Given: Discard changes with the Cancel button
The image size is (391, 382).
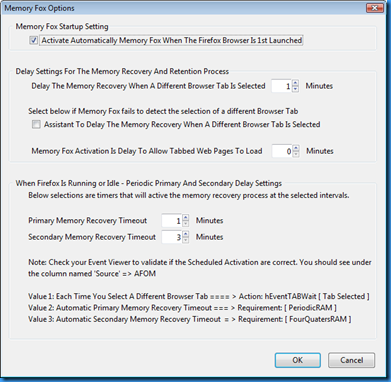Looking at the screenshot, I should [x=351, y=360].
